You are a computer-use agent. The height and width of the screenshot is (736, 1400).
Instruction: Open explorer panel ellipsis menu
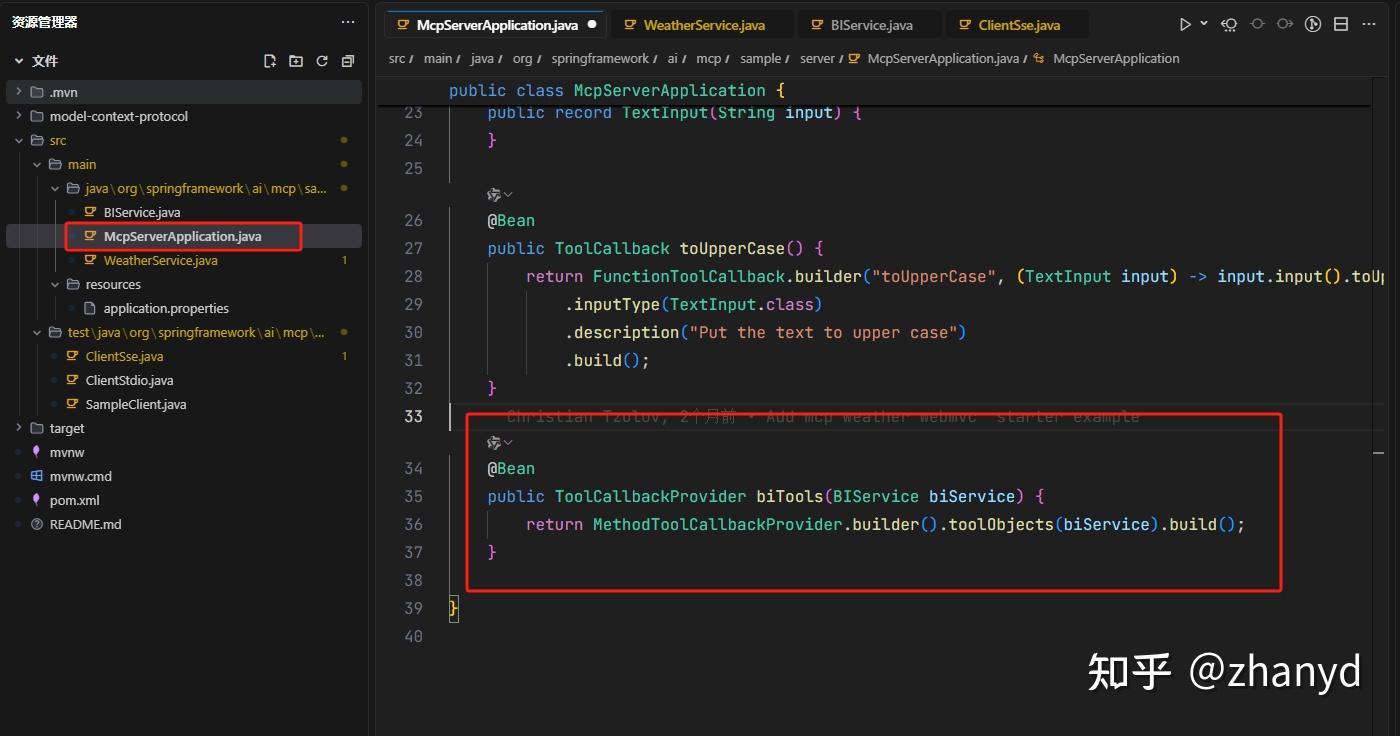[348, 22]
